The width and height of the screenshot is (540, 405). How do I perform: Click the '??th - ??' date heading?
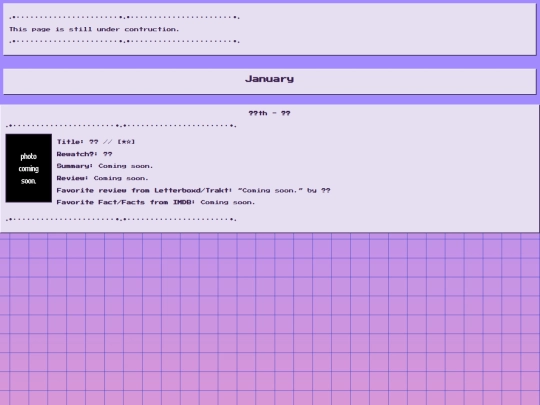pos(269,113)
